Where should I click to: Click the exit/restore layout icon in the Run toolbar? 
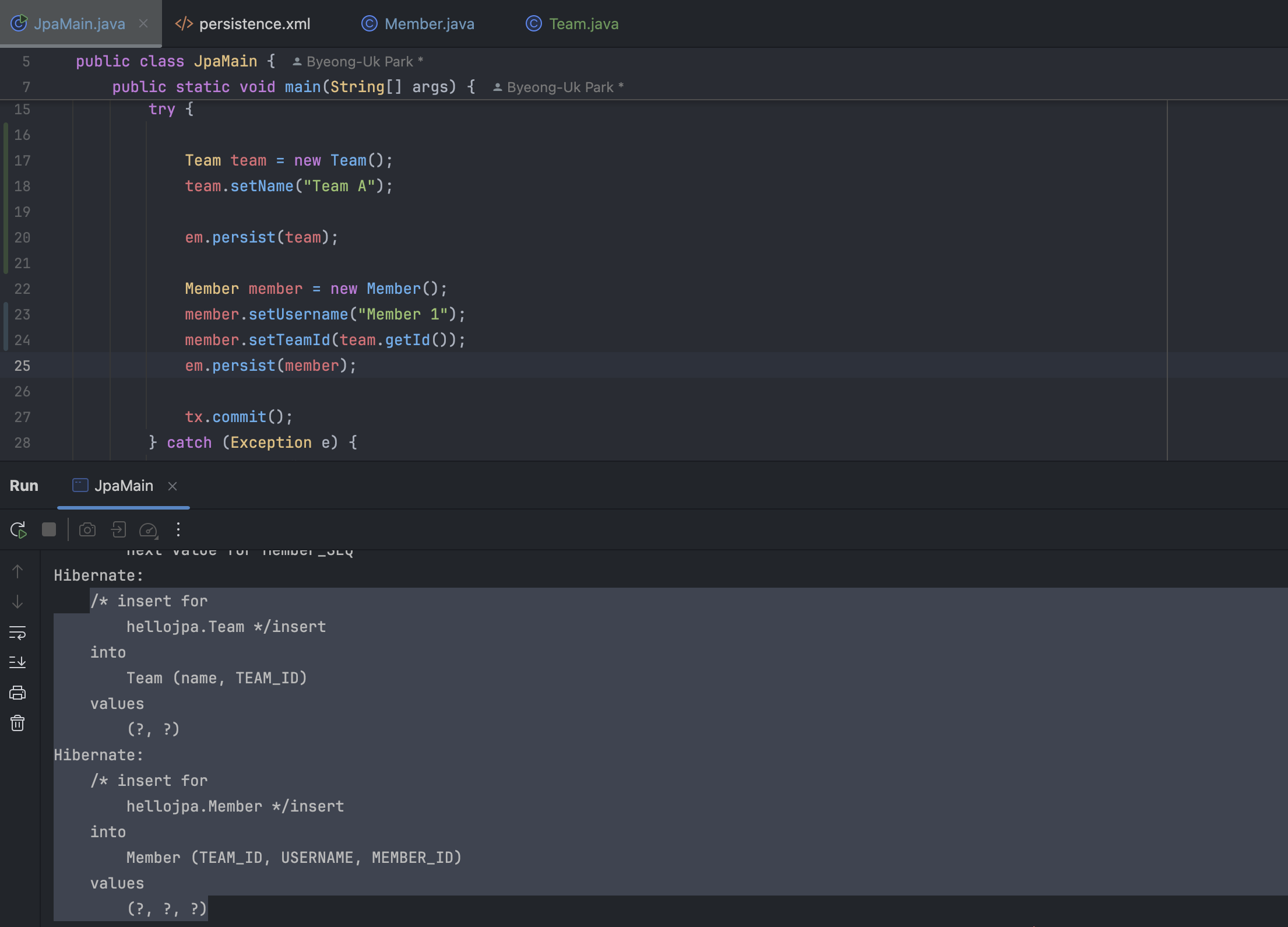118,529
